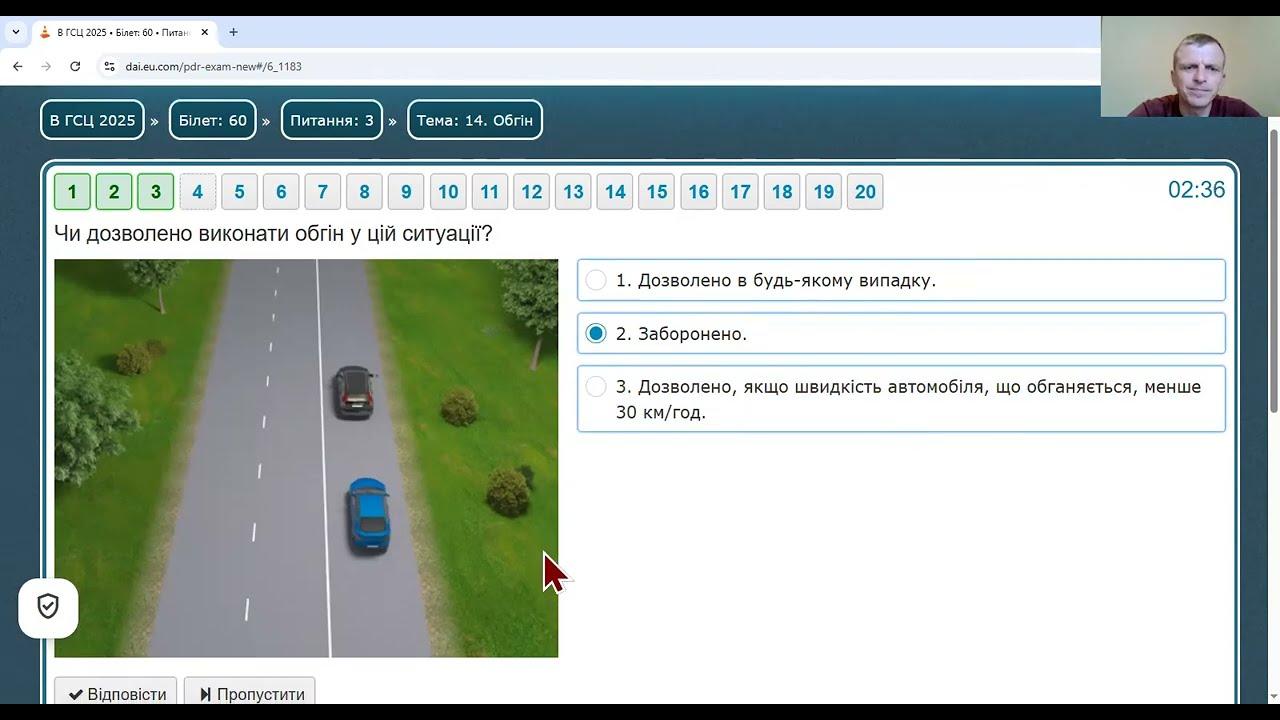The height and width of the screenshot is (720, 1280).
Task: Click the address bar URL field
Action: (x=600, y=66)
